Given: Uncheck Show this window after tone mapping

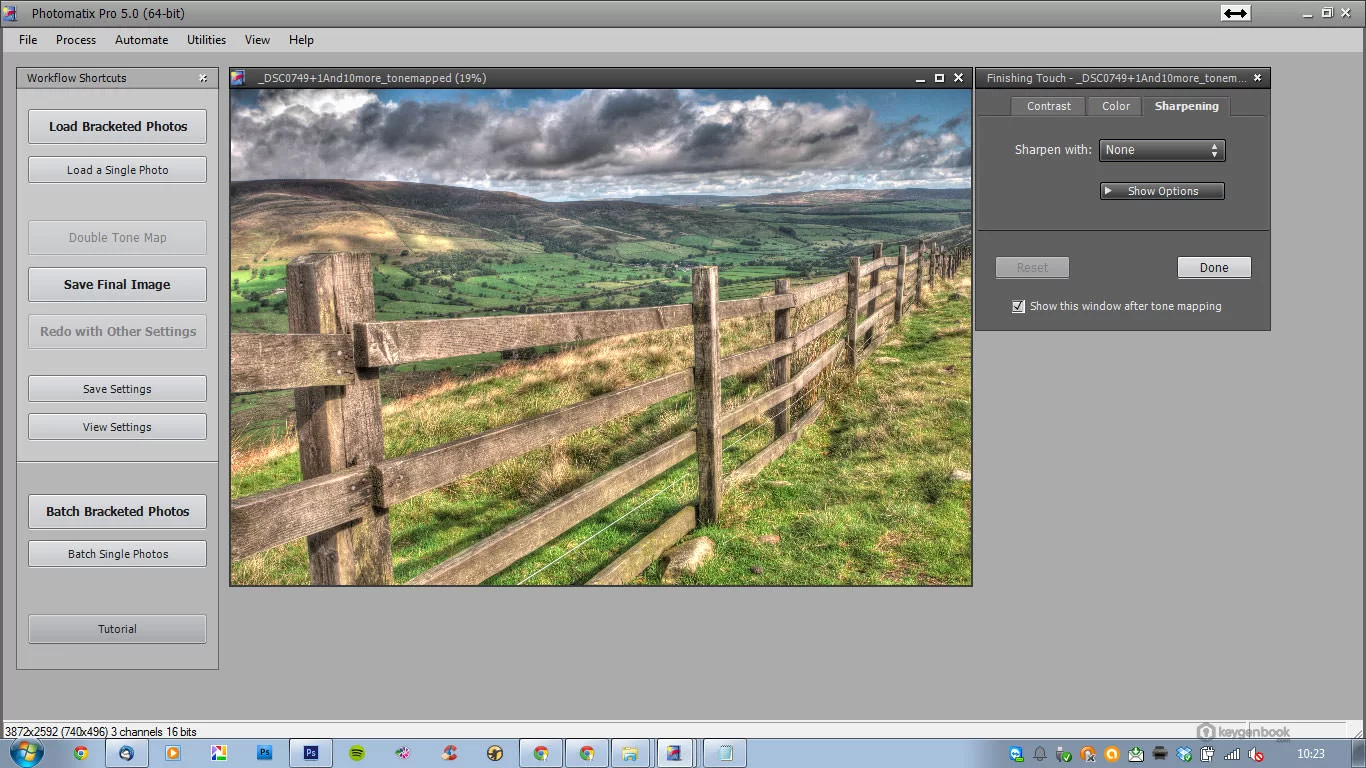Looking at the screenshot, I should click(1018, 307).
